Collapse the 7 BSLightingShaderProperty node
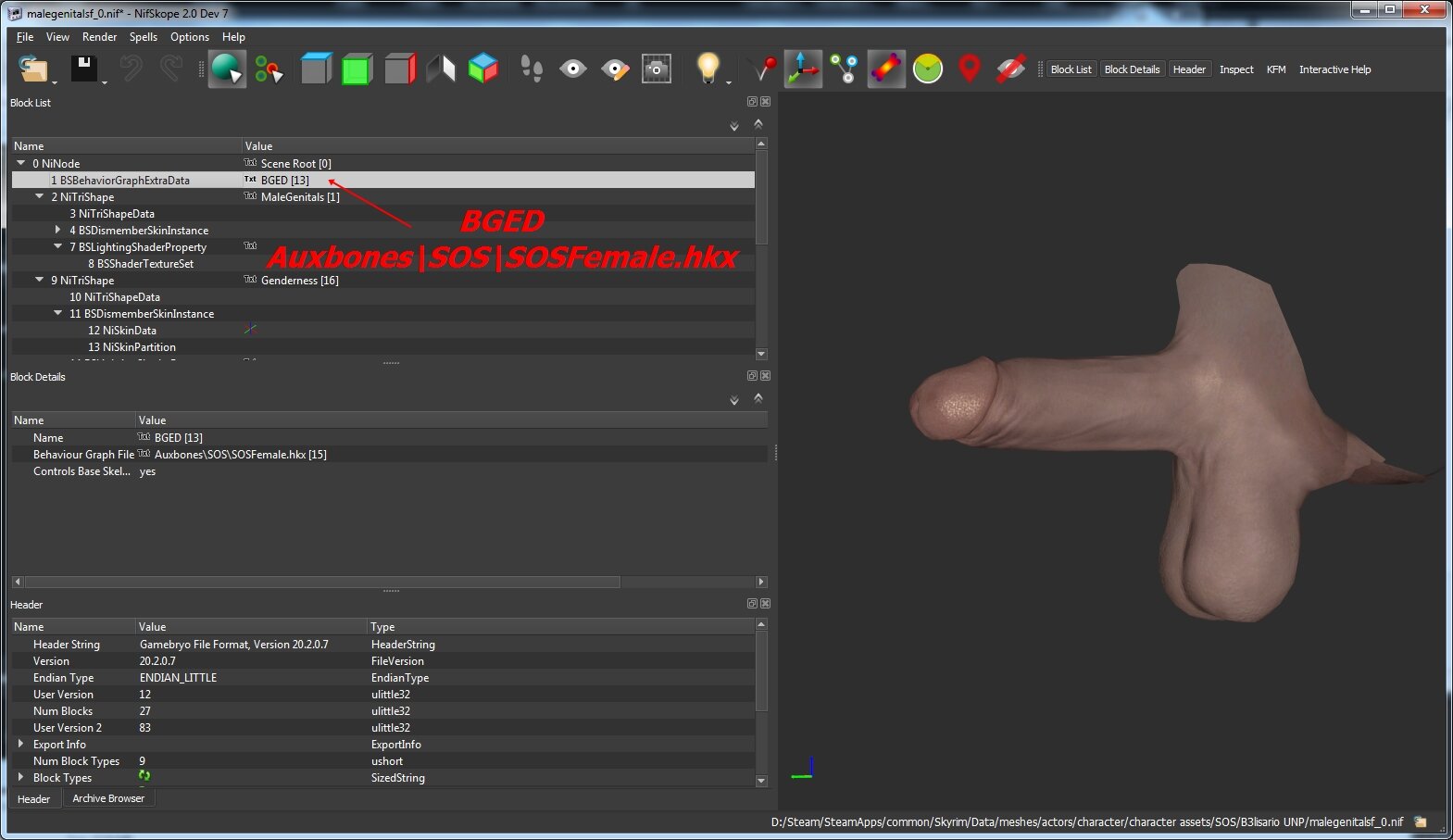1453x840 pixels. click(x=58, y=246)
